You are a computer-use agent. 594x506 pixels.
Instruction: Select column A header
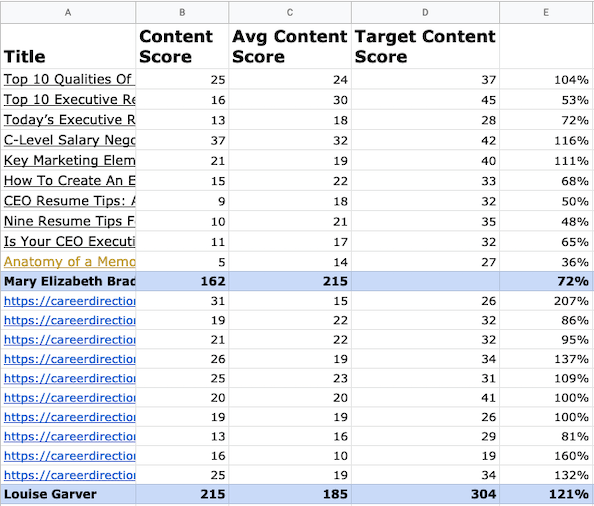tap(68, 12)
